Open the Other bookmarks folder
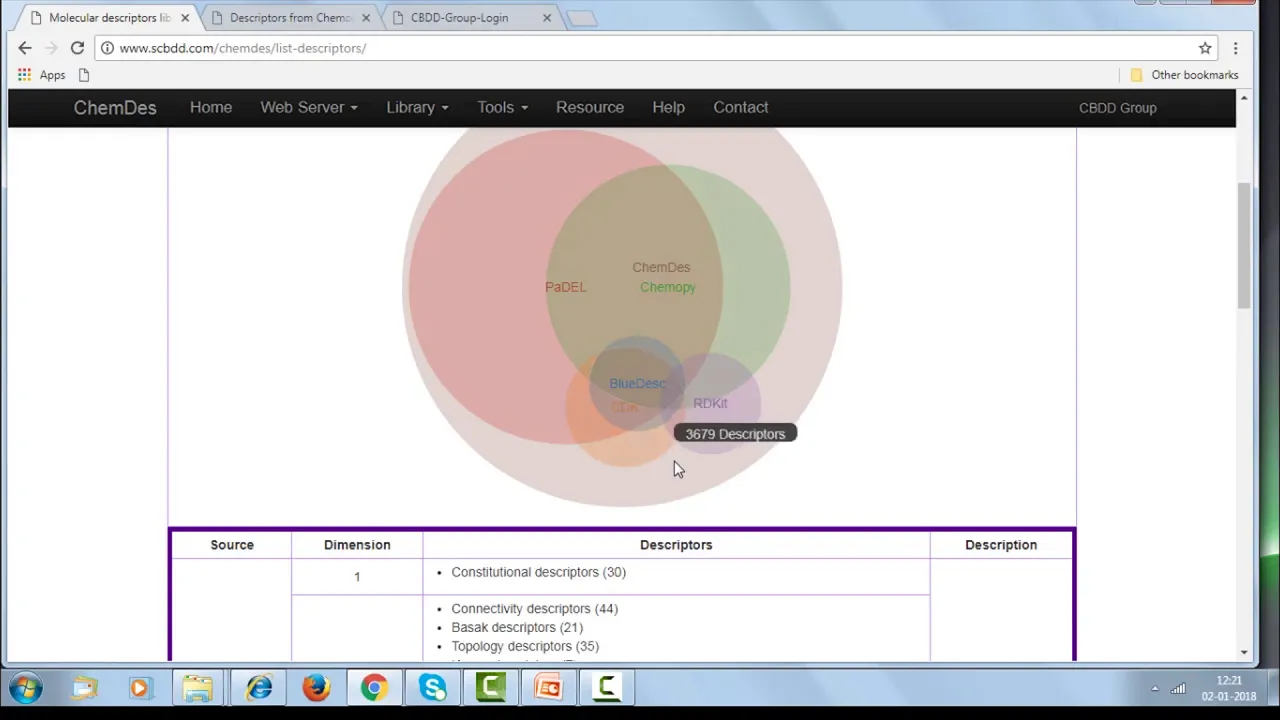 tap(1184, 75)
